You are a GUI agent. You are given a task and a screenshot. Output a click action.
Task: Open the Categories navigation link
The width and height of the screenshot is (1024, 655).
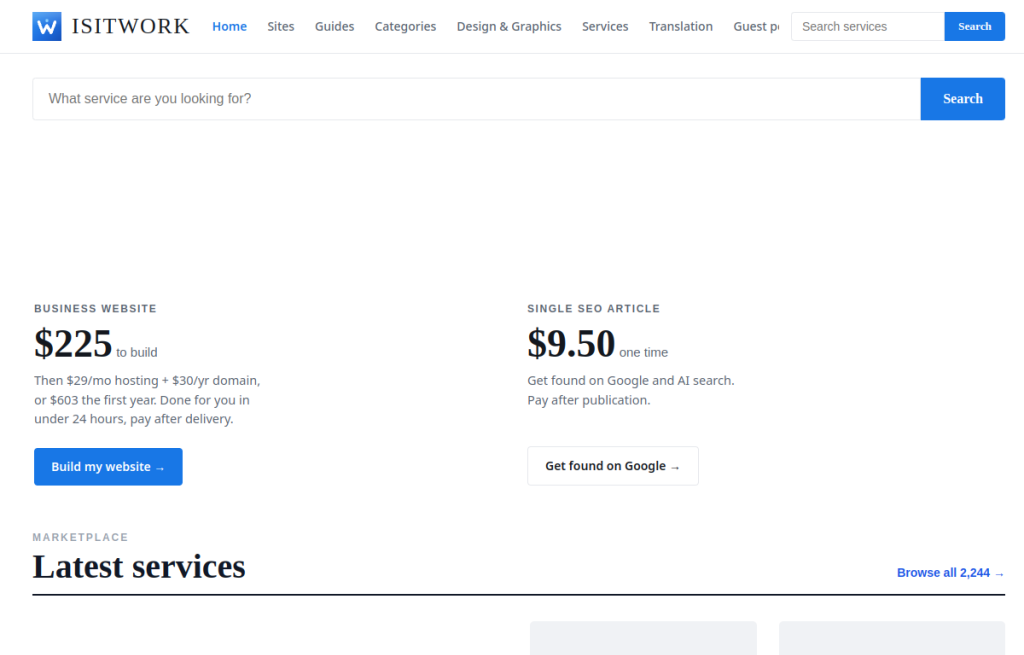pyautogui.click(x=406, y=27)
